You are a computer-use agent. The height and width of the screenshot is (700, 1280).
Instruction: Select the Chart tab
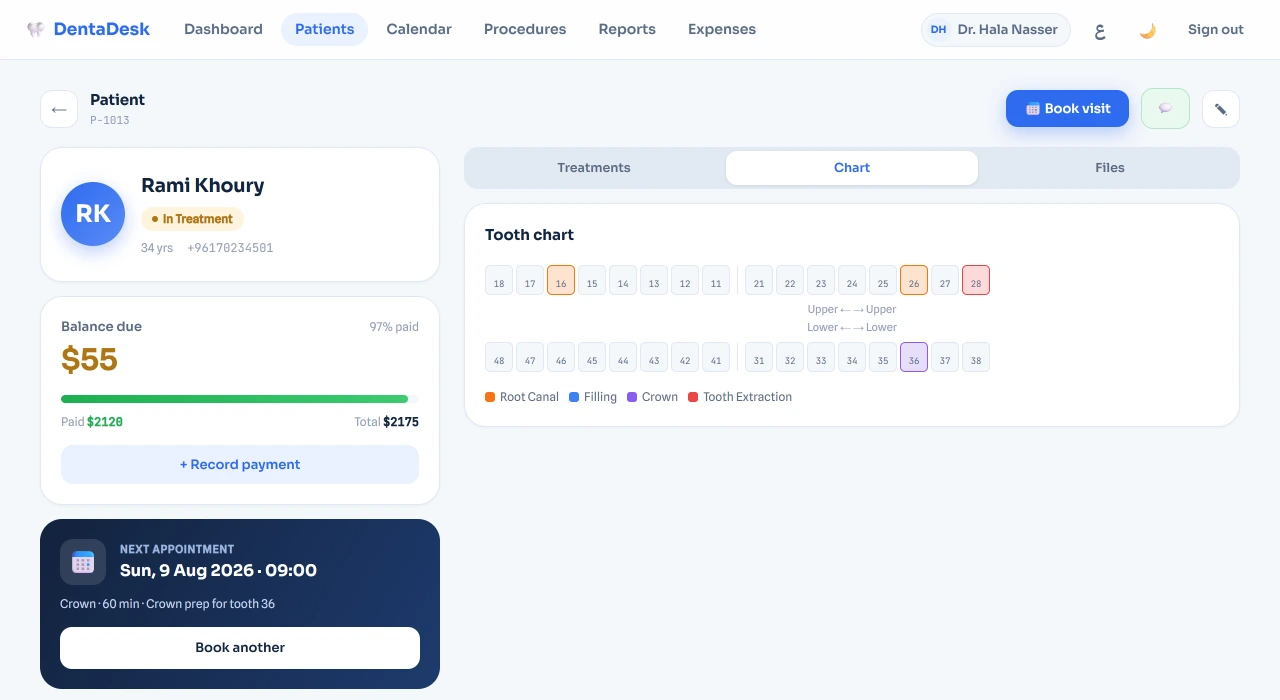852,168
